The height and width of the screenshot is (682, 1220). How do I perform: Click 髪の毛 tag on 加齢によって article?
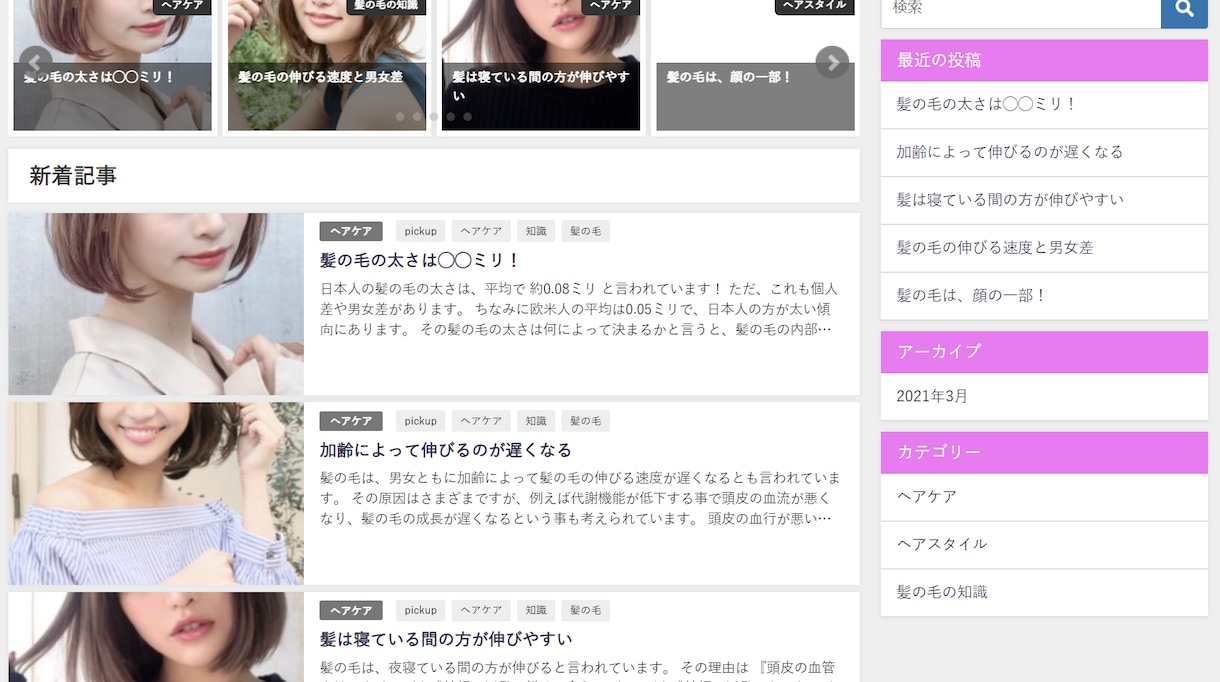[585, 421]
